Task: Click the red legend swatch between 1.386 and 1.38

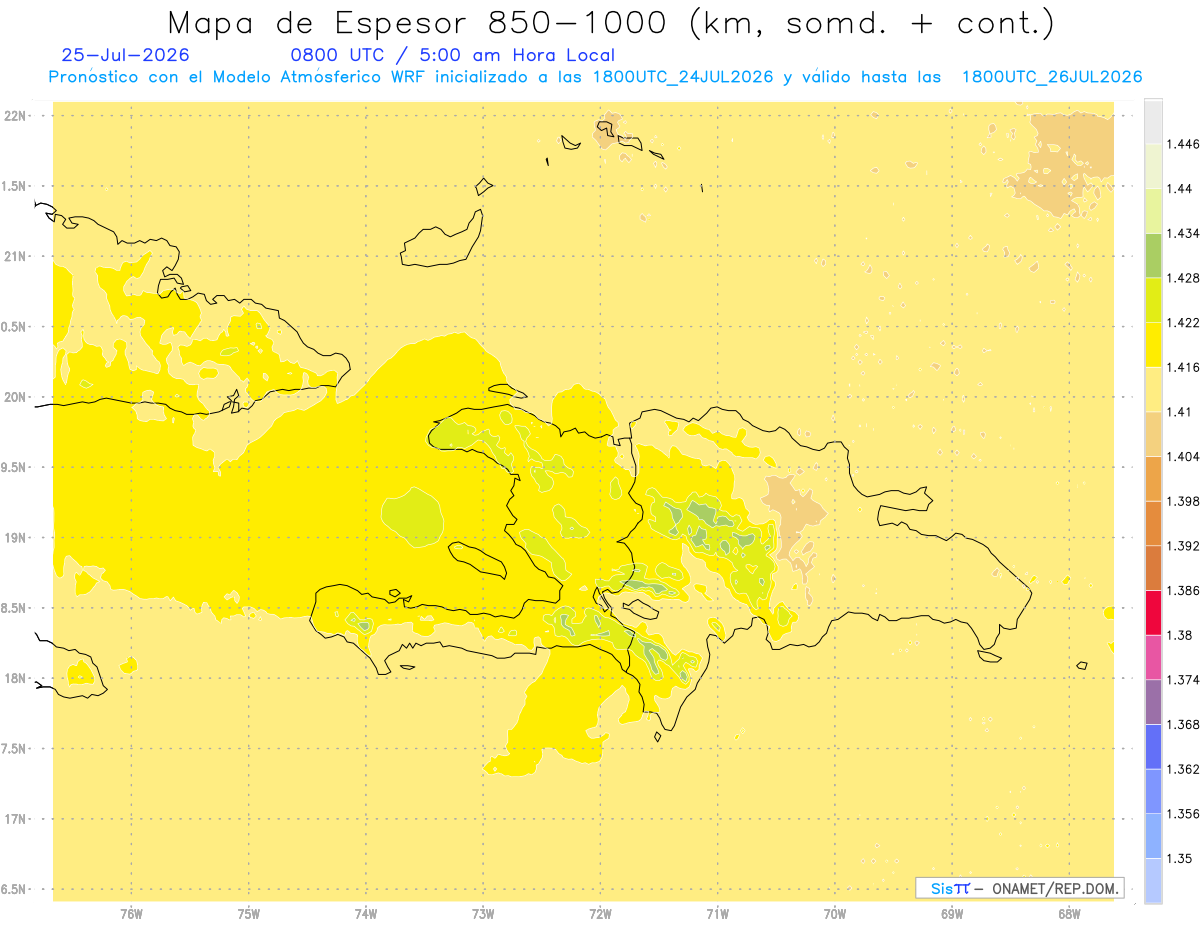Action: pos(1153,612)
